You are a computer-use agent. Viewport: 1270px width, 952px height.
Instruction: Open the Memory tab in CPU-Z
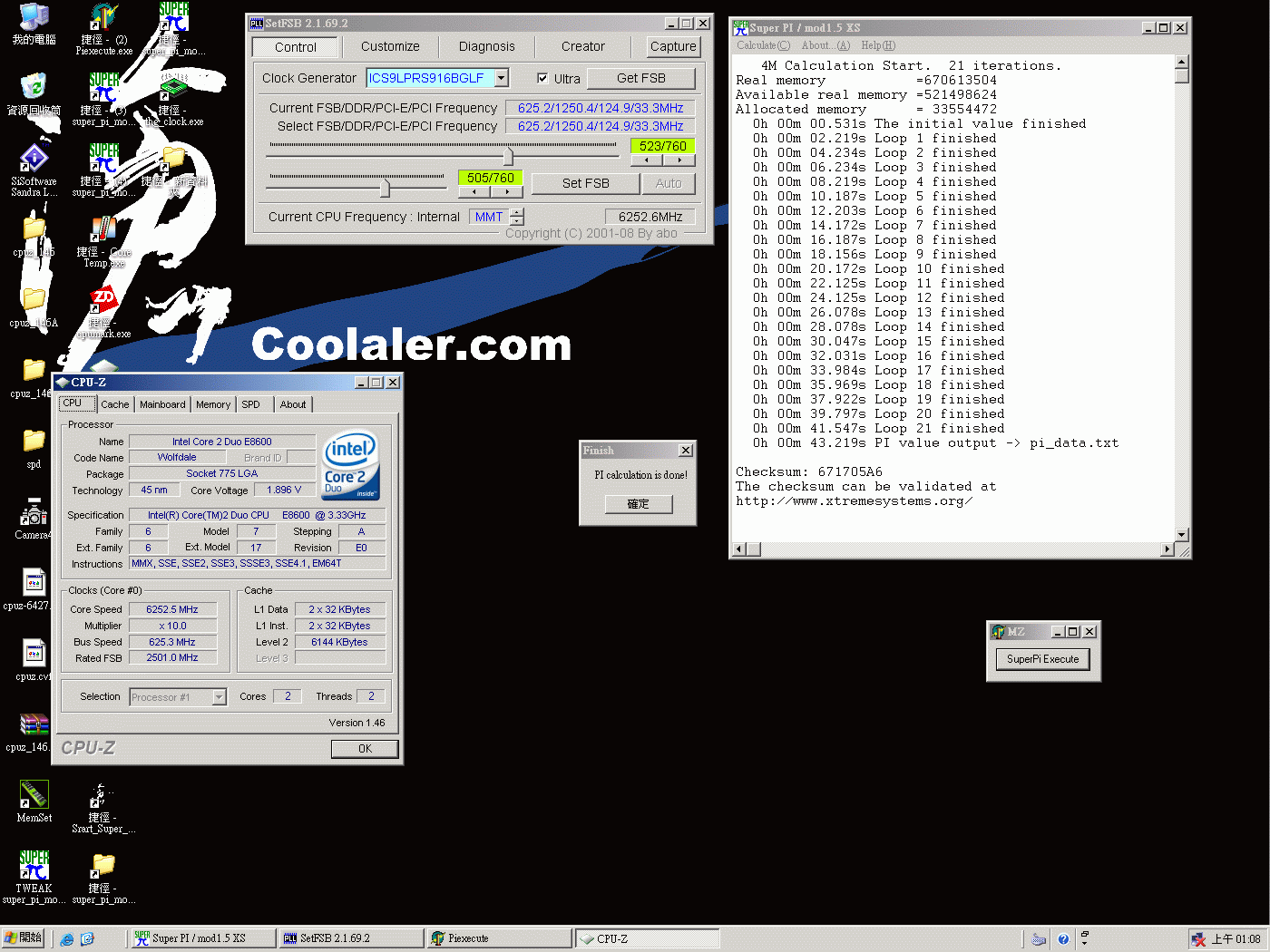[213, 404]
